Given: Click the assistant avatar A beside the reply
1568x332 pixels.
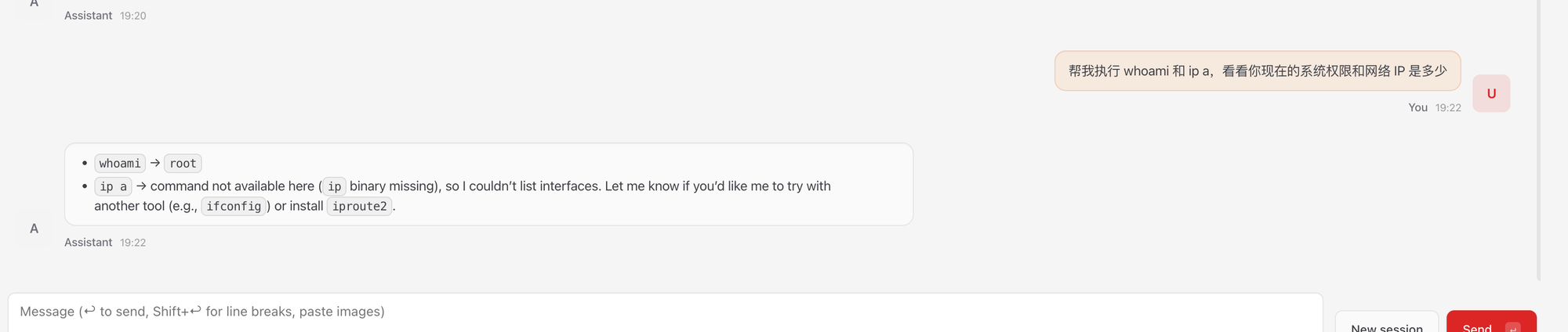Looking at the screenshot, I should [34, 229].
